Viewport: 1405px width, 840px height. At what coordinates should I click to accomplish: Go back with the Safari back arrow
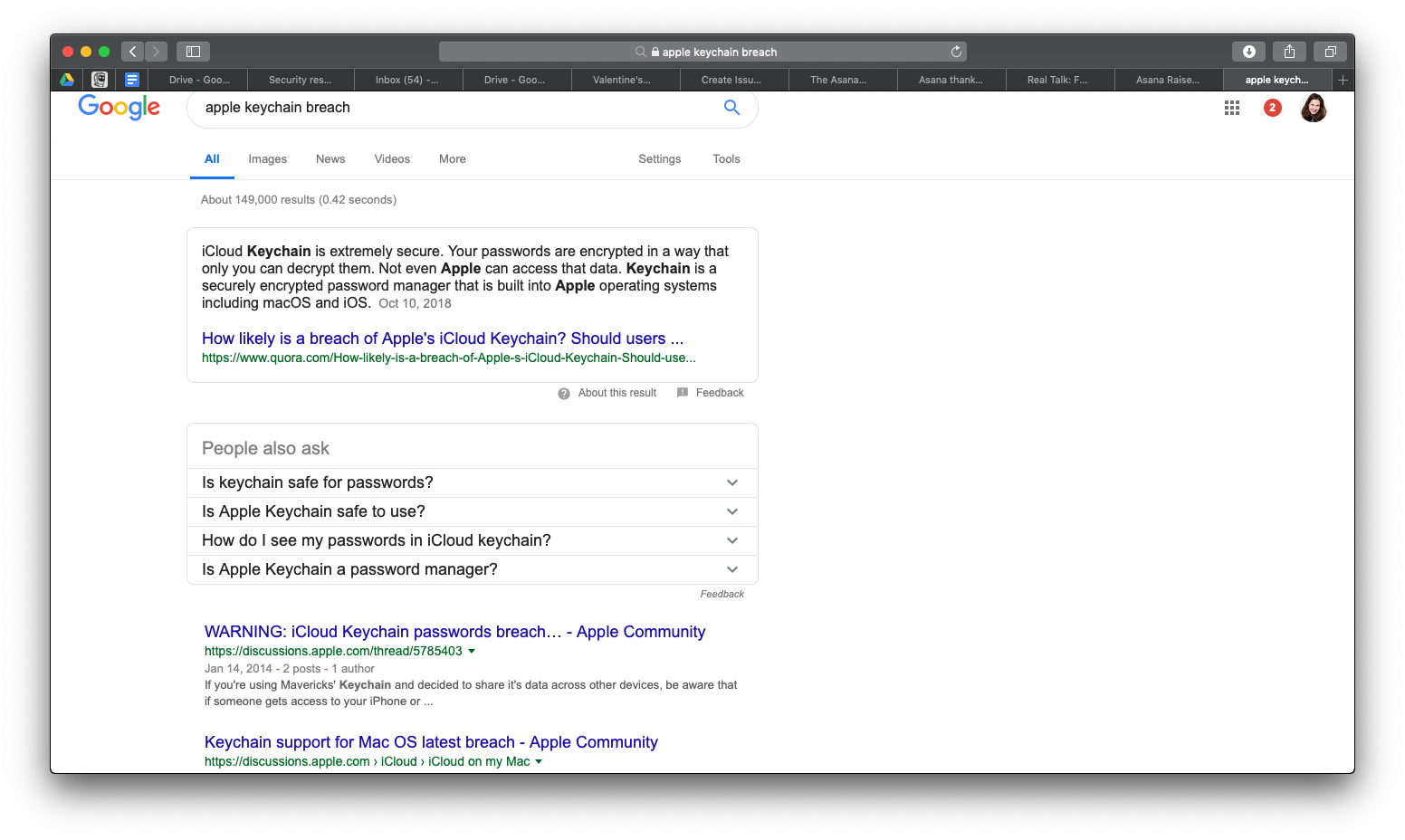(x=133, y=52)
